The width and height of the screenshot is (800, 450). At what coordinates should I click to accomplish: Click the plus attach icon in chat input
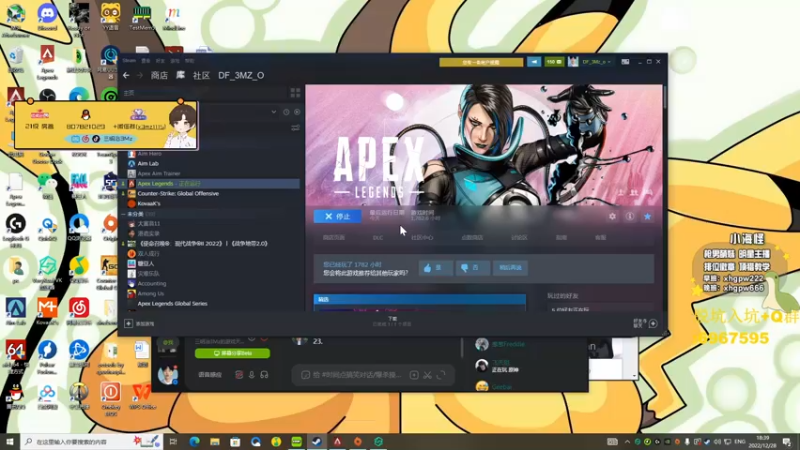[414, 375]
